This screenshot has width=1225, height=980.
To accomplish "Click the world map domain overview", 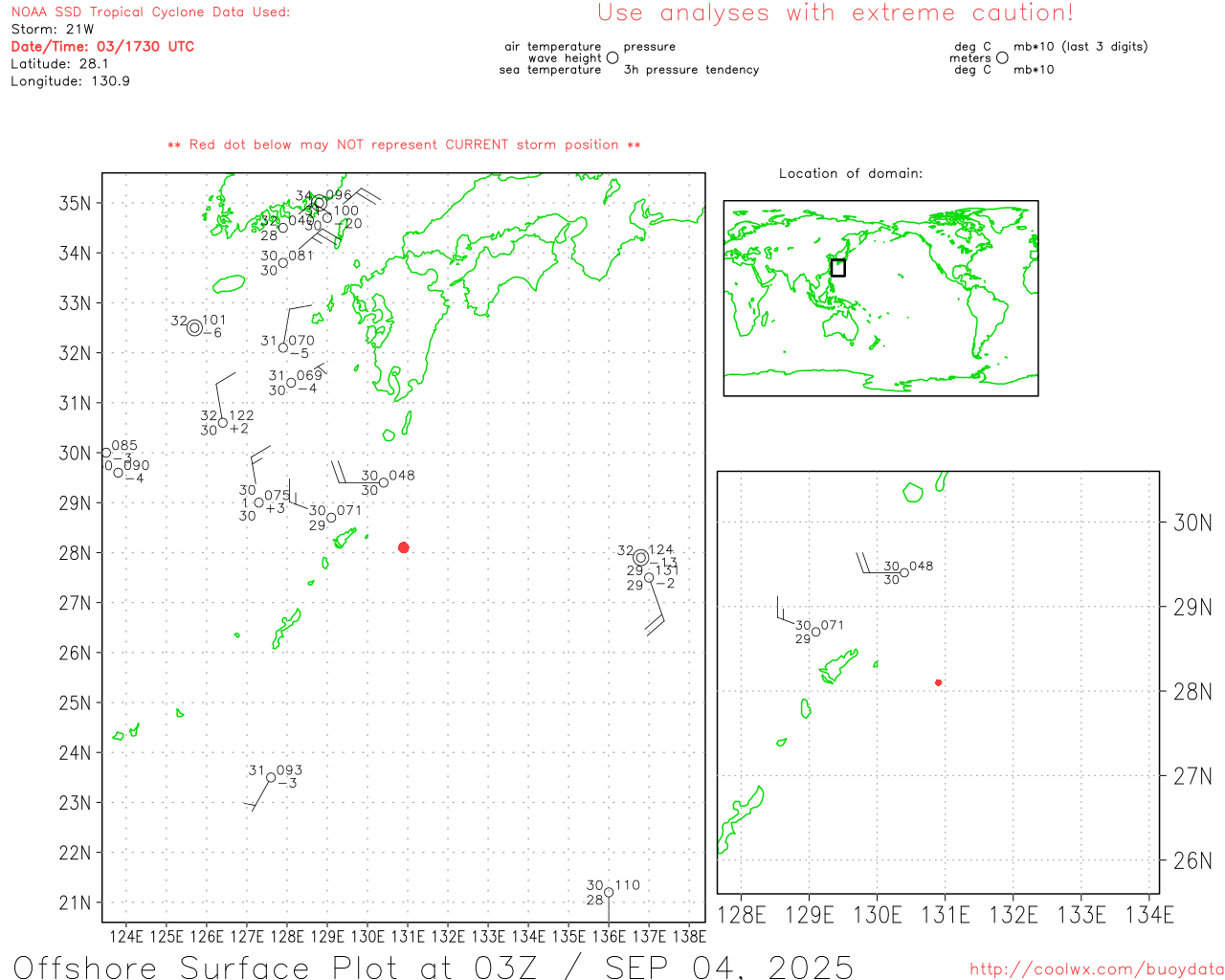I will click(880, 299).
